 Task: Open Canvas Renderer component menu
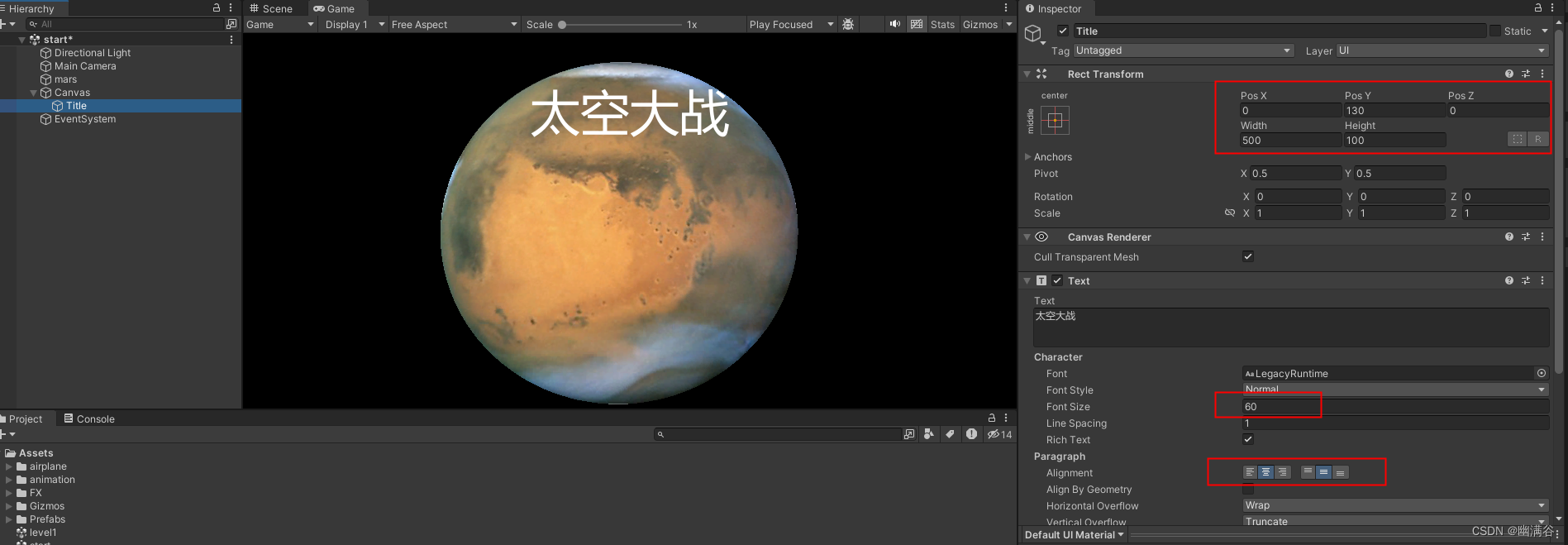coord(1542,237)
